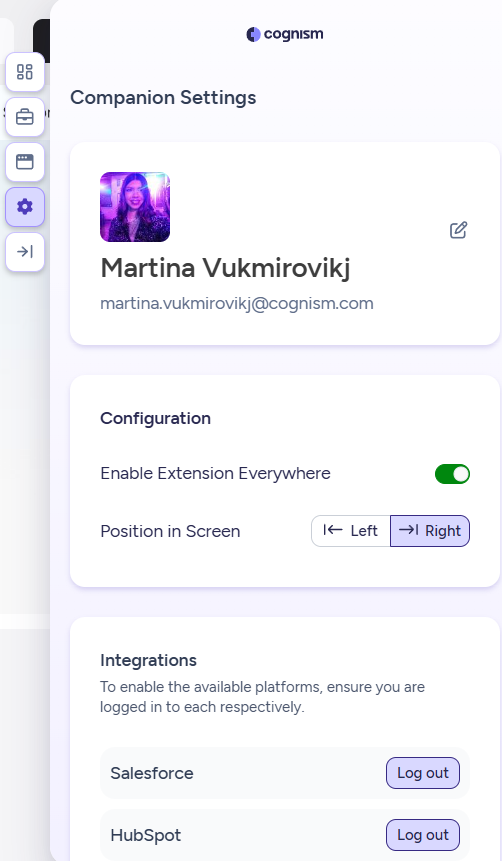502x861 pixels.
Task: Log out of Salesforce
Action: click(x=423, y=773)
